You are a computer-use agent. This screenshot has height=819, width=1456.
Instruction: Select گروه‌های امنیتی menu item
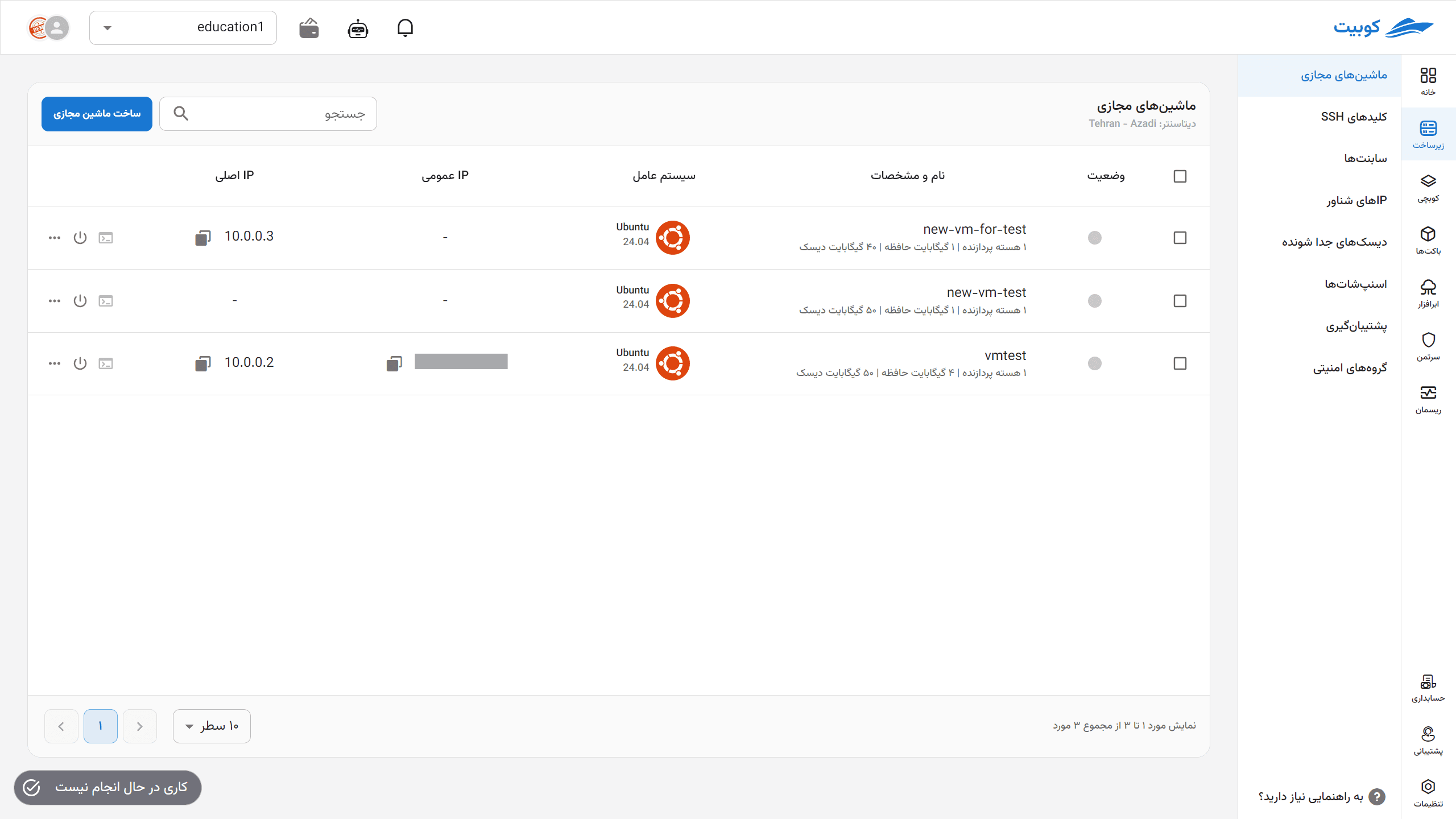[1319, 368]
